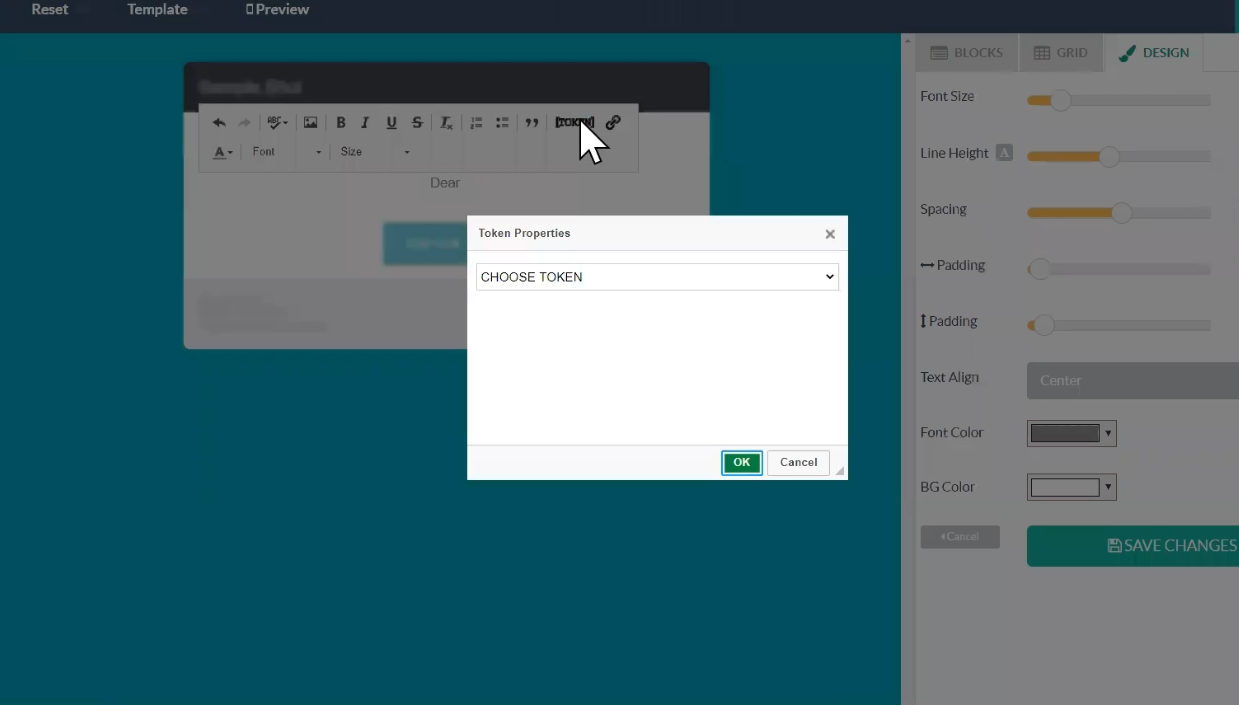
Task: Insert a numbered list
Action: pyautogui.click(x=476, y=123)
